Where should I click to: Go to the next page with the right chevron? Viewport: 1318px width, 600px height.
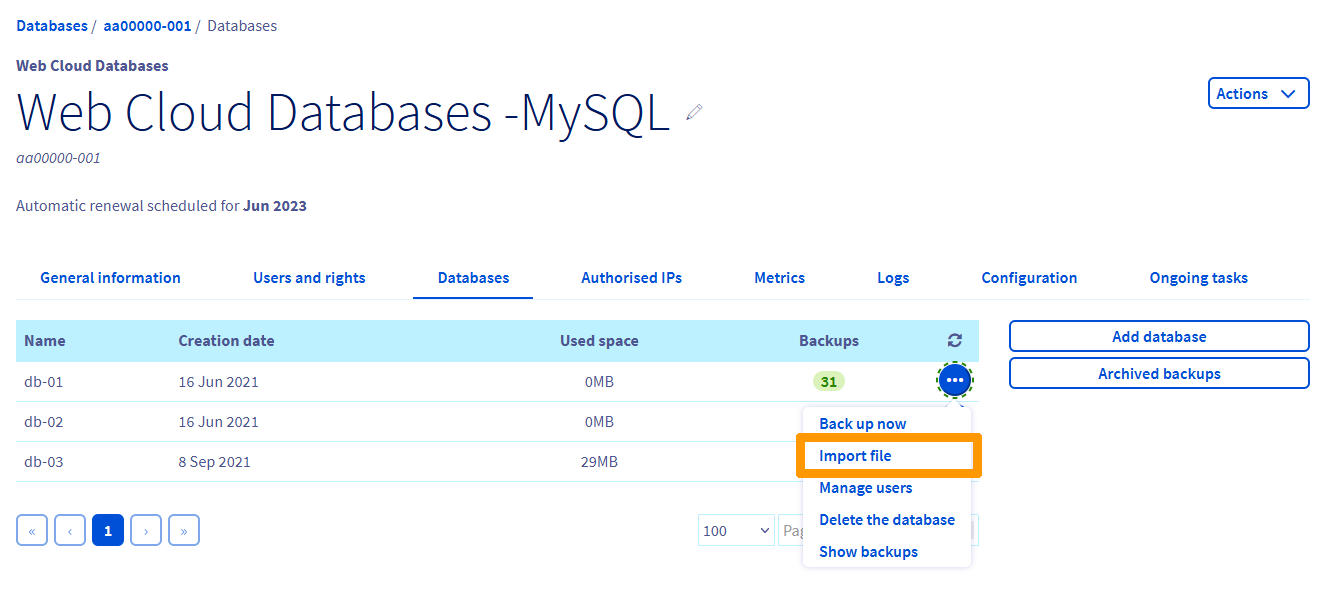[x=145, y=529]
